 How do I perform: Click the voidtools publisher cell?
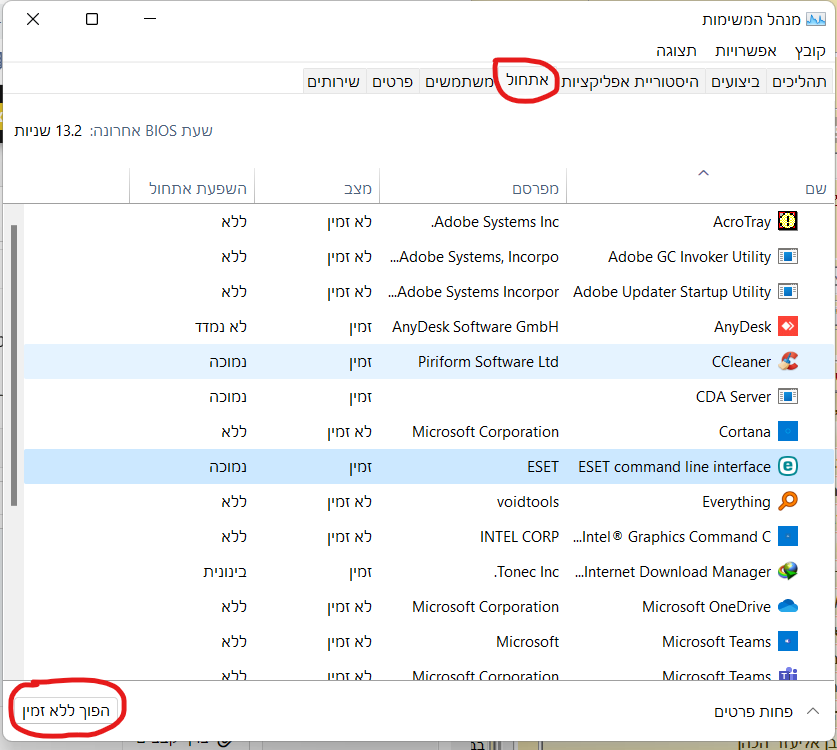coord(527,502)
